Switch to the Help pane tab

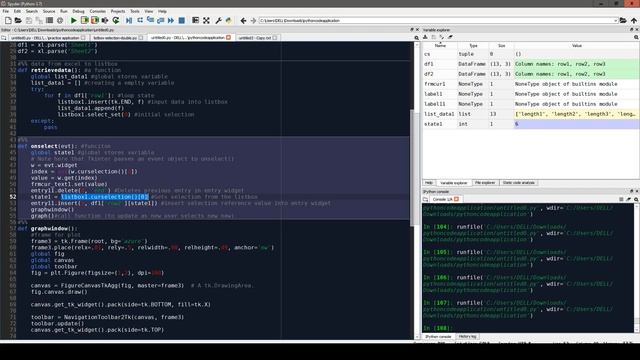429,182
